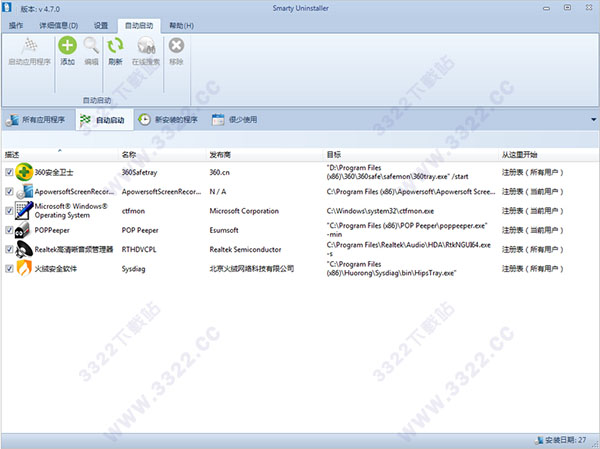Viewport: 600px width, 449px height.
Task: Select the 火绒安全软件 orange shield icon
Action: [24, 268]
